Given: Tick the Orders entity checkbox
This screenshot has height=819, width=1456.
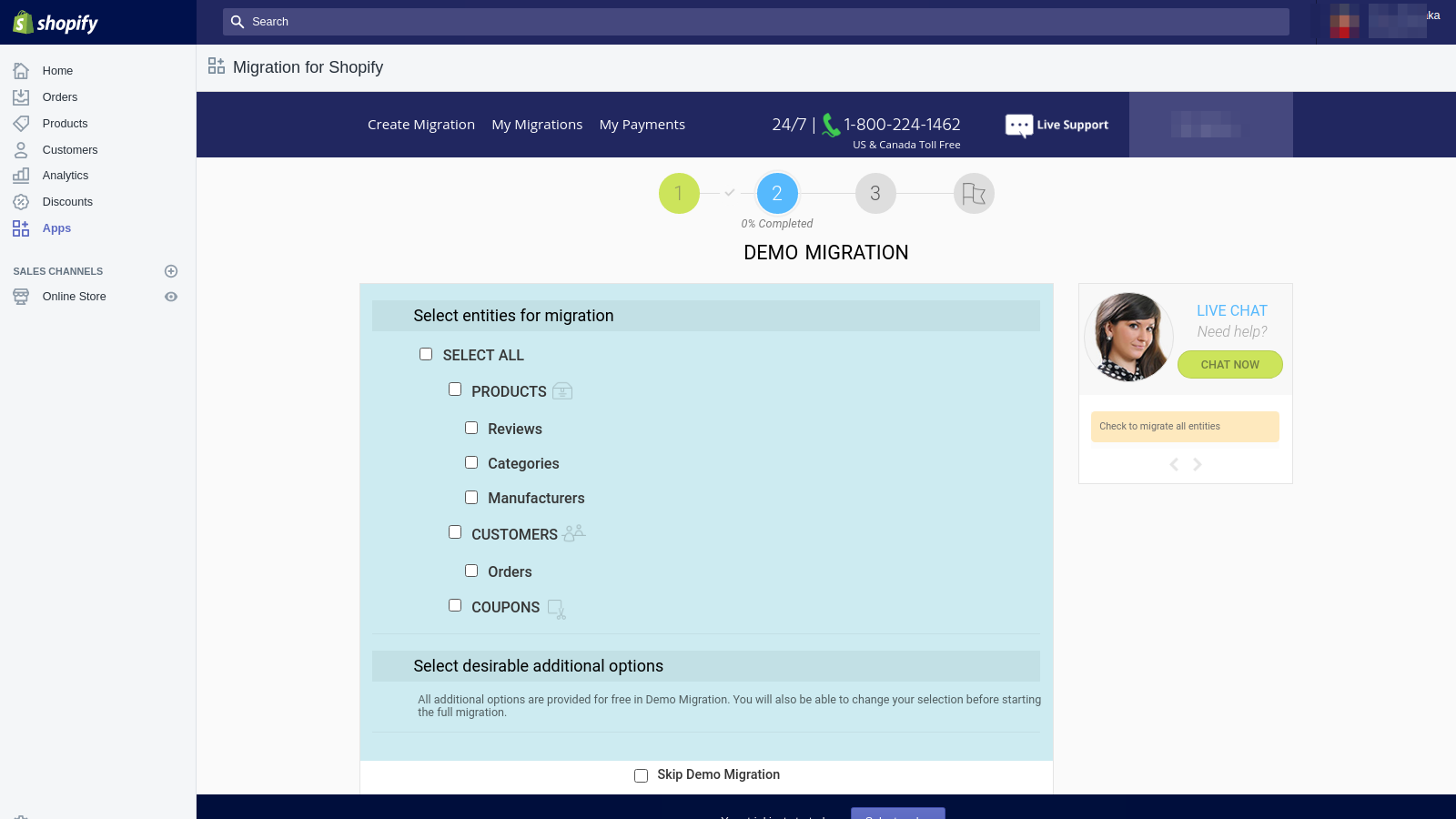Looking at the screenshot, I should 471,571.
